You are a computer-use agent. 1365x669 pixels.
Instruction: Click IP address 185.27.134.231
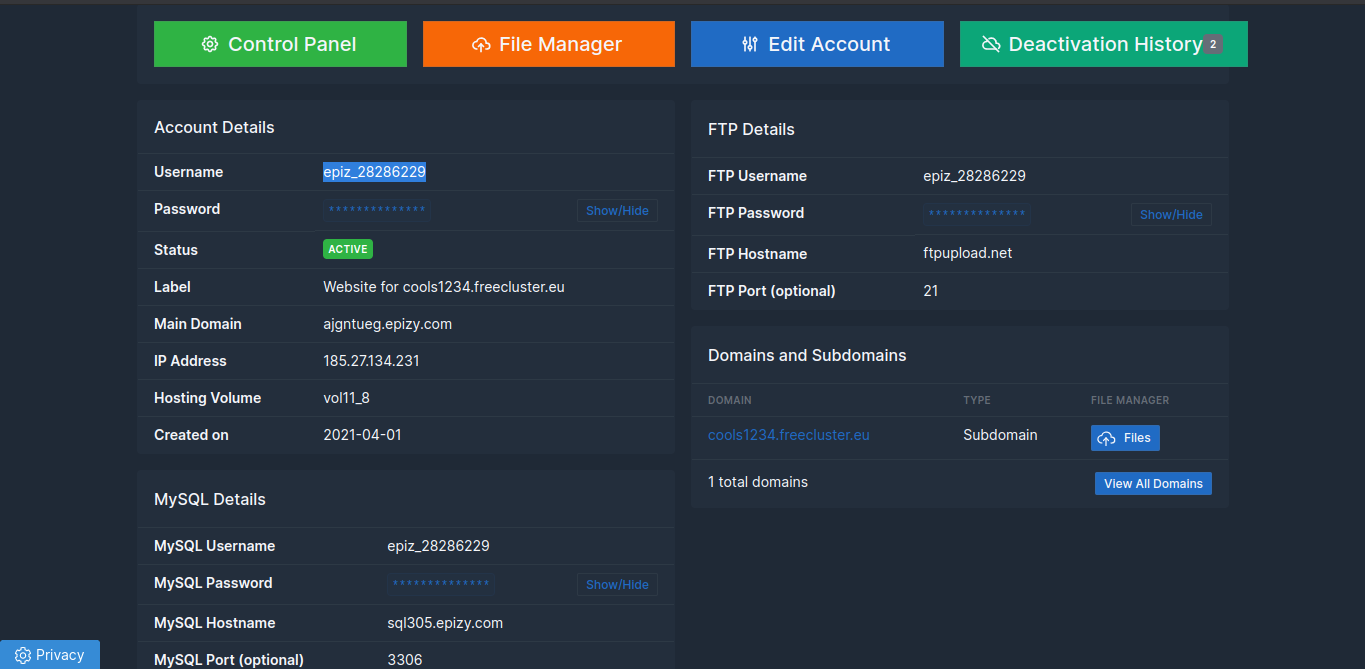click(x=371, y=361)
